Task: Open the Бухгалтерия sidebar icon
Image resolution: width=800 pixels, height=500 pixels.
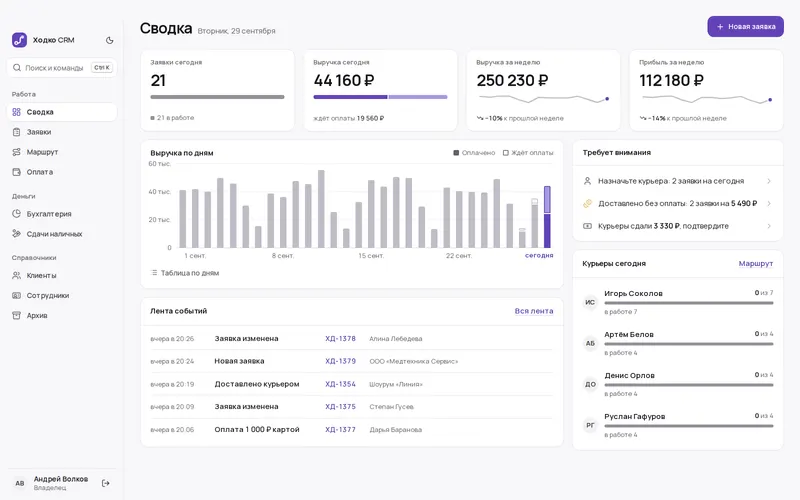Action: tap(16, 214)
